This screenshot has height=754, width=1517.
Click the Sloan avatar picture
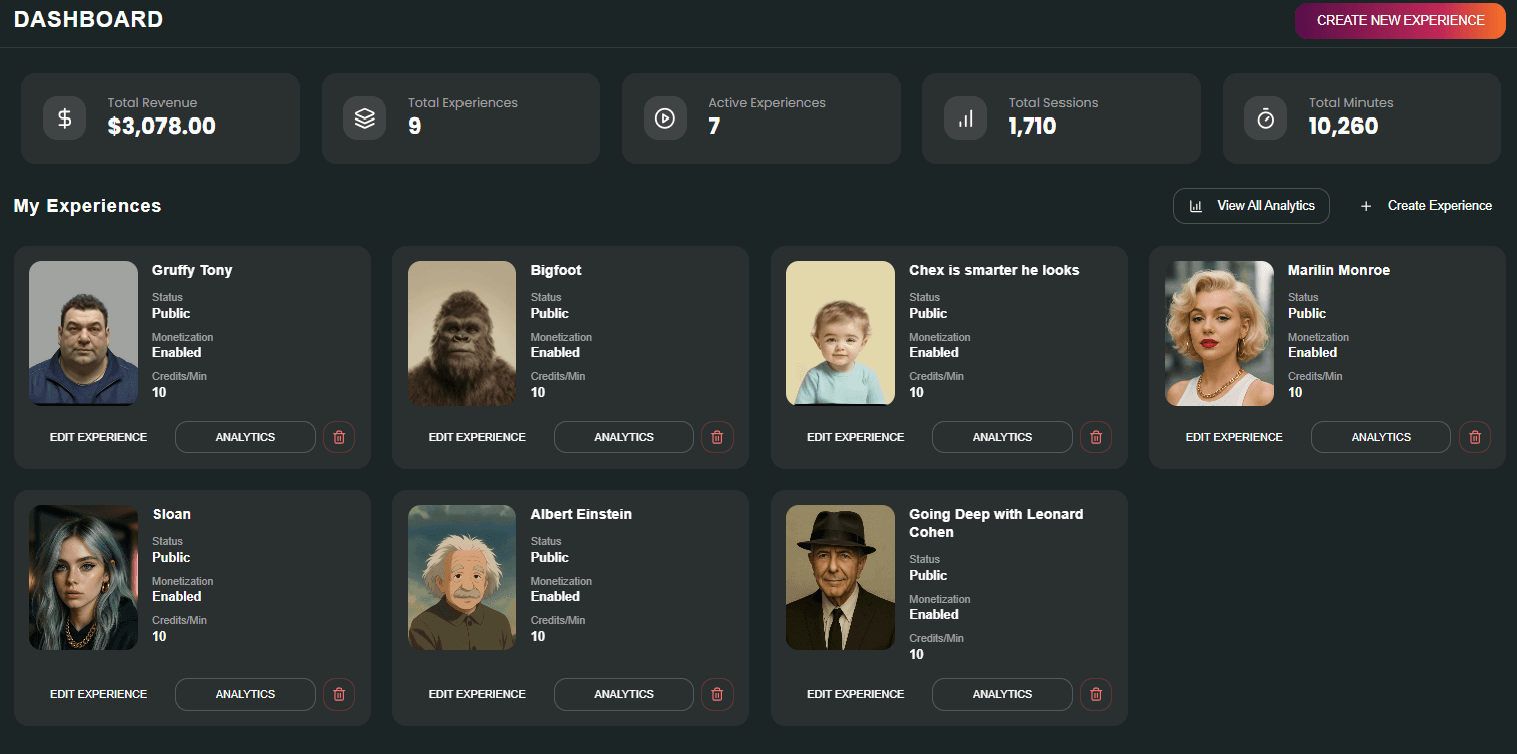(83, 577)
